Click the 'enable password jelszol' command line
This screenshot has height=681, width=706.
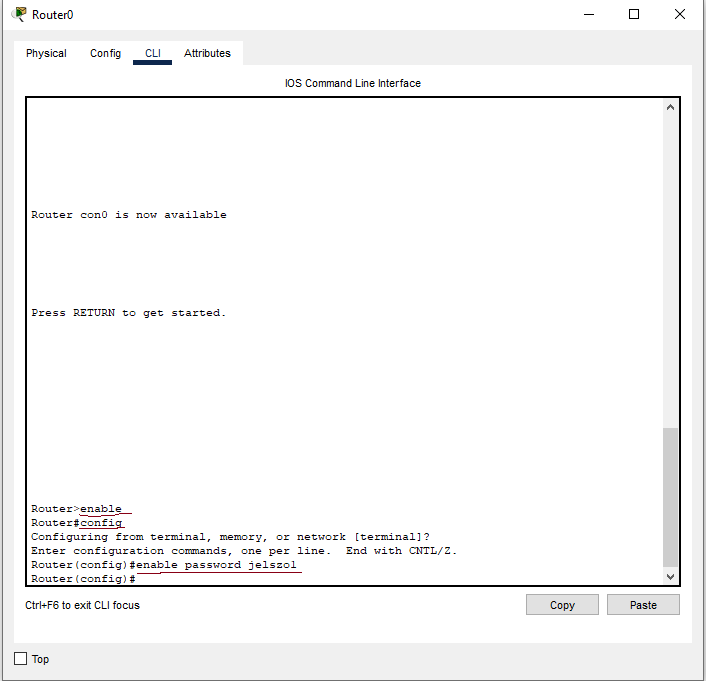[x=215, y=565]
